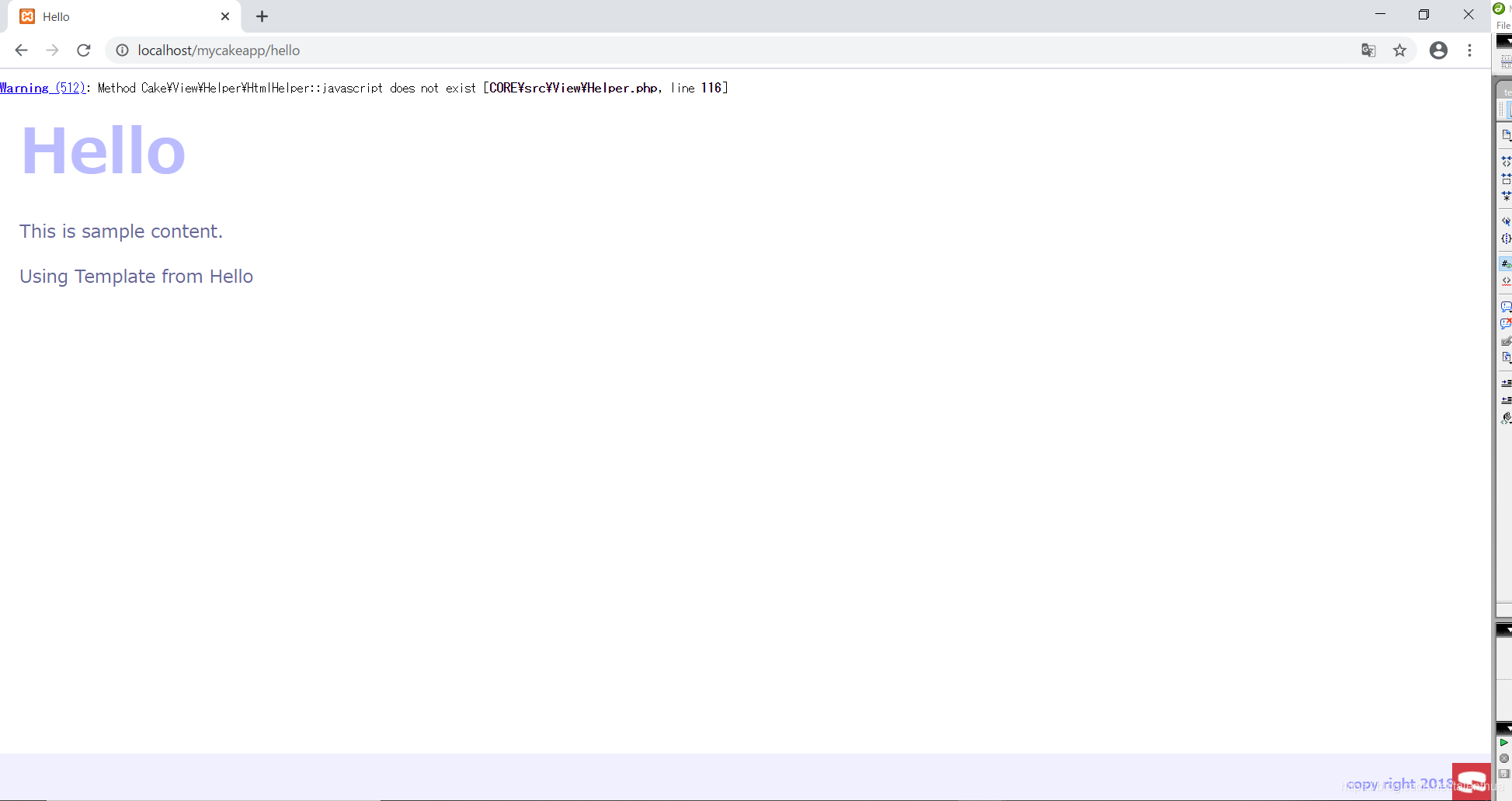This screenshot has width=1512, height=801.
Task: Open the translate page icon
Action: point(1368,50)
